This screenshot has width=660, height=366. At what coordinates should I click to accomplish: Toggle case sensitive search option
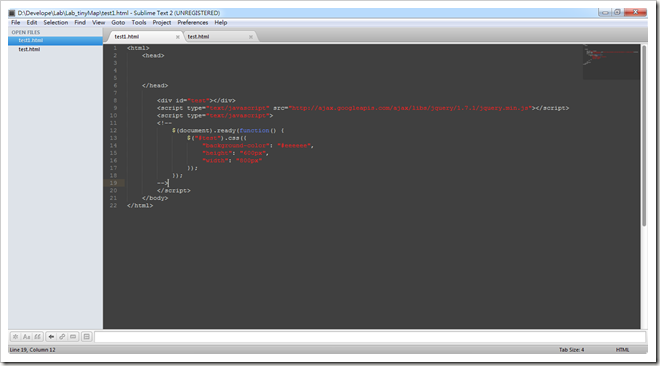point(27,337)
